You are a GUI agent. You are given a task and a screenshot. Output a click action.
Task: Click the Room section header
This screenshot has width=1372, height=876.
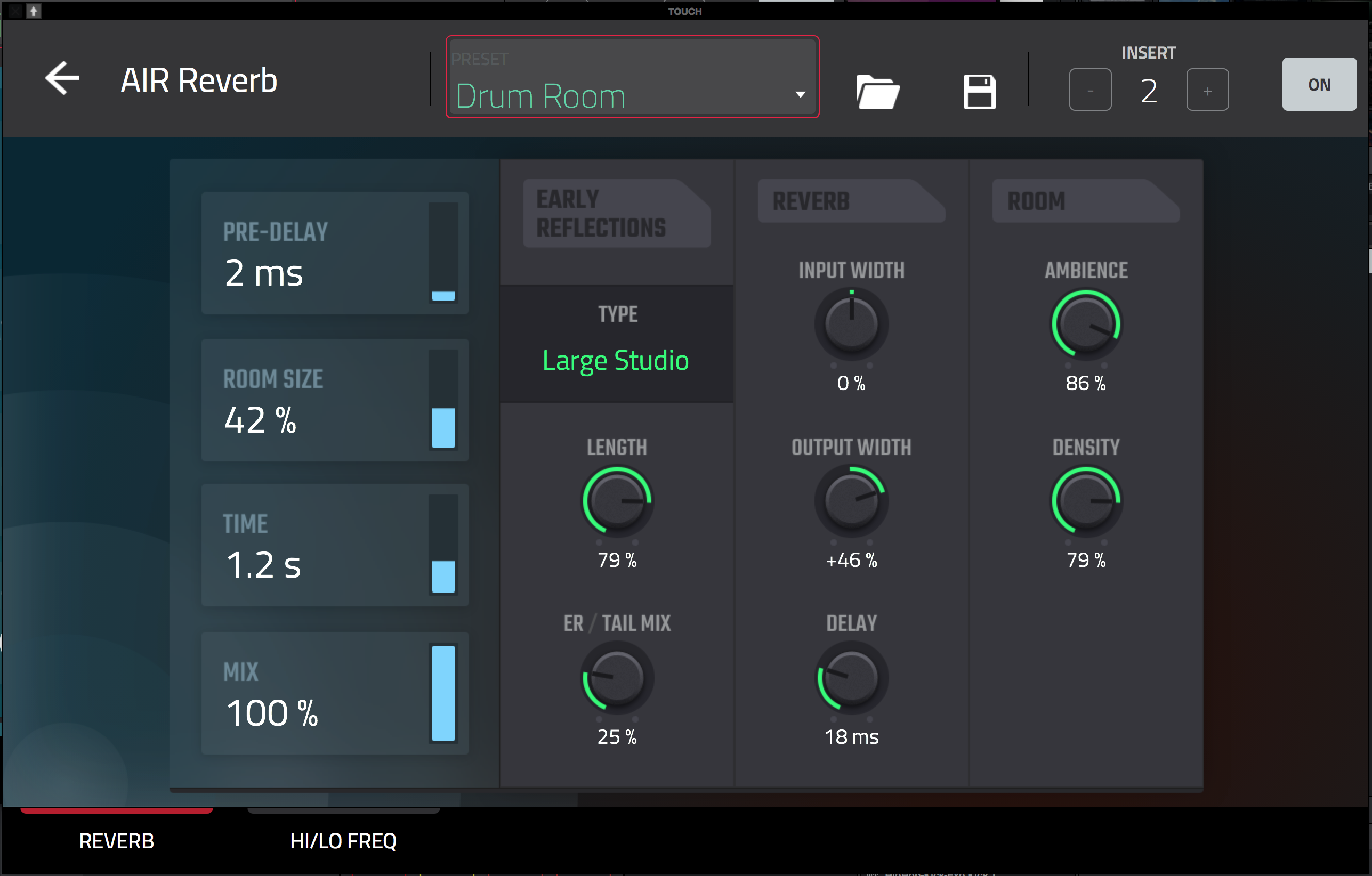pyautogui.click(x=1086, y=201)
